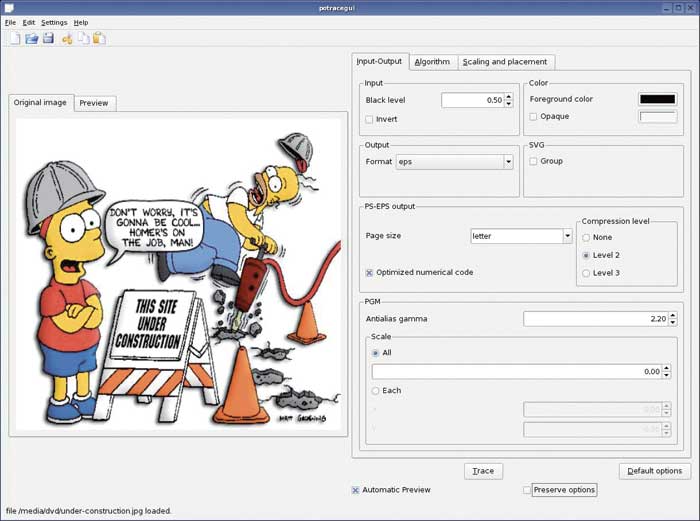Click the Save floppy disk icon
The height and width of the screenshot is (521, 700).
(47, 39)
